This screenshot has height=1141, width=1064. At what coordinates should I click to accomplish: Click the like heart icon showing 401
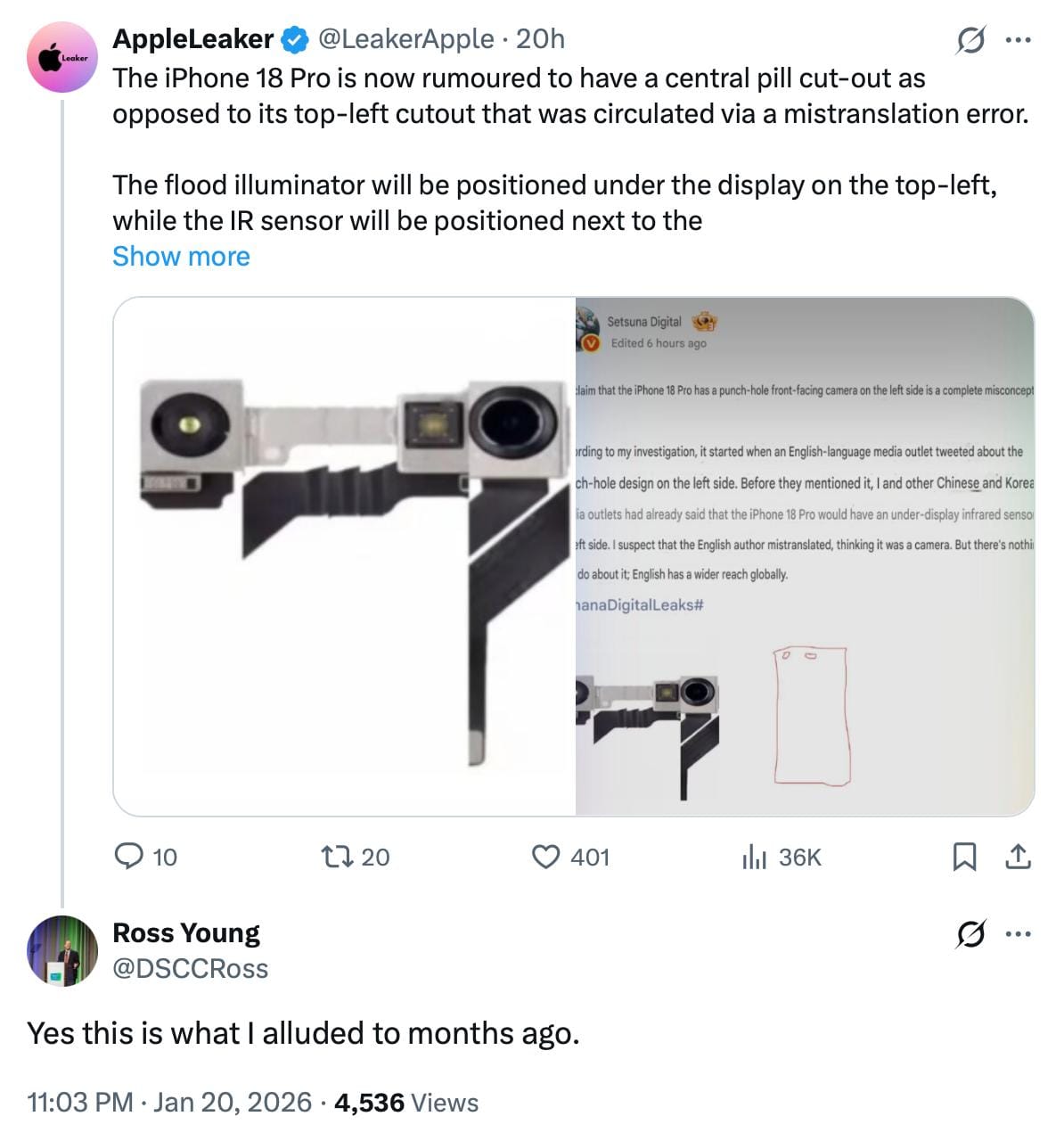pyautogui.click(x=547, y=858)
